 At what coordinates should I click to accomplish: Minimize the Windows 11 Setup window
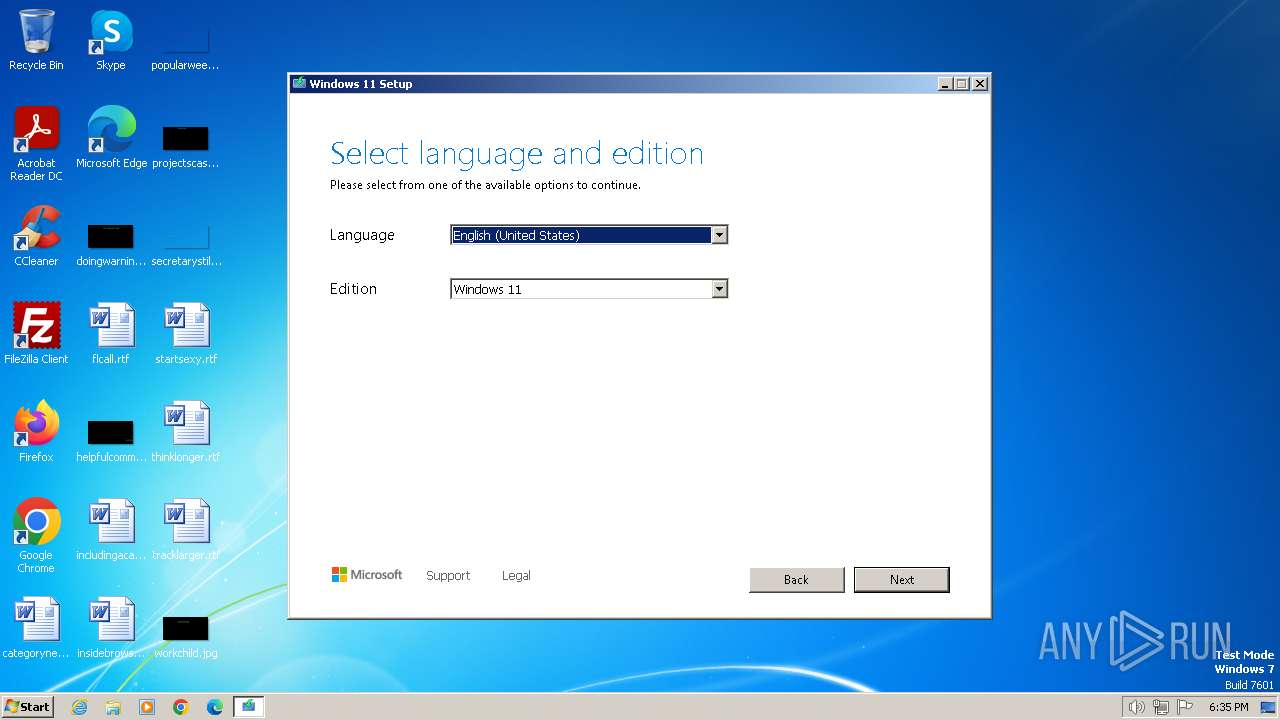pyautogui.click(x=945, y=84)
